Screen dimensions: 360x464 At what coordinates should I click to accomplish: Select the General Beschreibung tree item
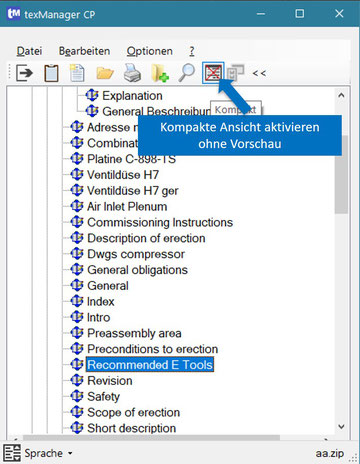point(156,111)
